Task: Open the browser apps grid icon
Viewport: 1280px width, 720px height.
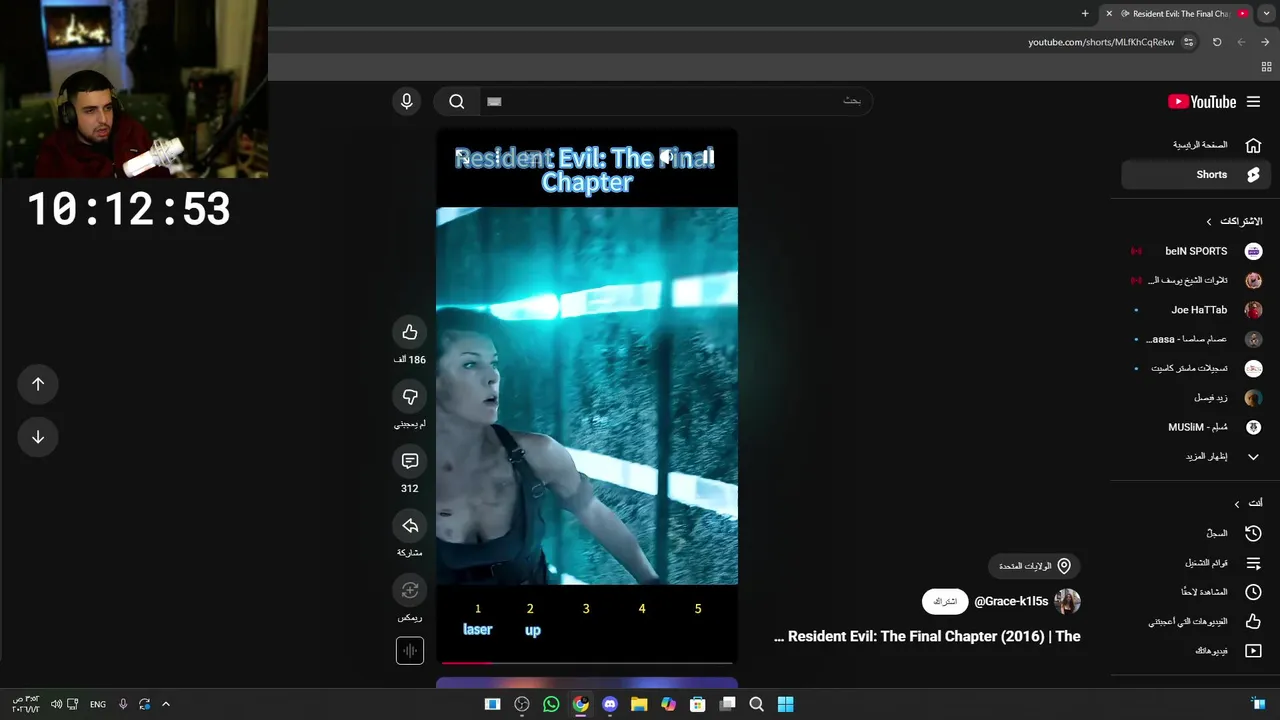Action: pos(1266,67)
